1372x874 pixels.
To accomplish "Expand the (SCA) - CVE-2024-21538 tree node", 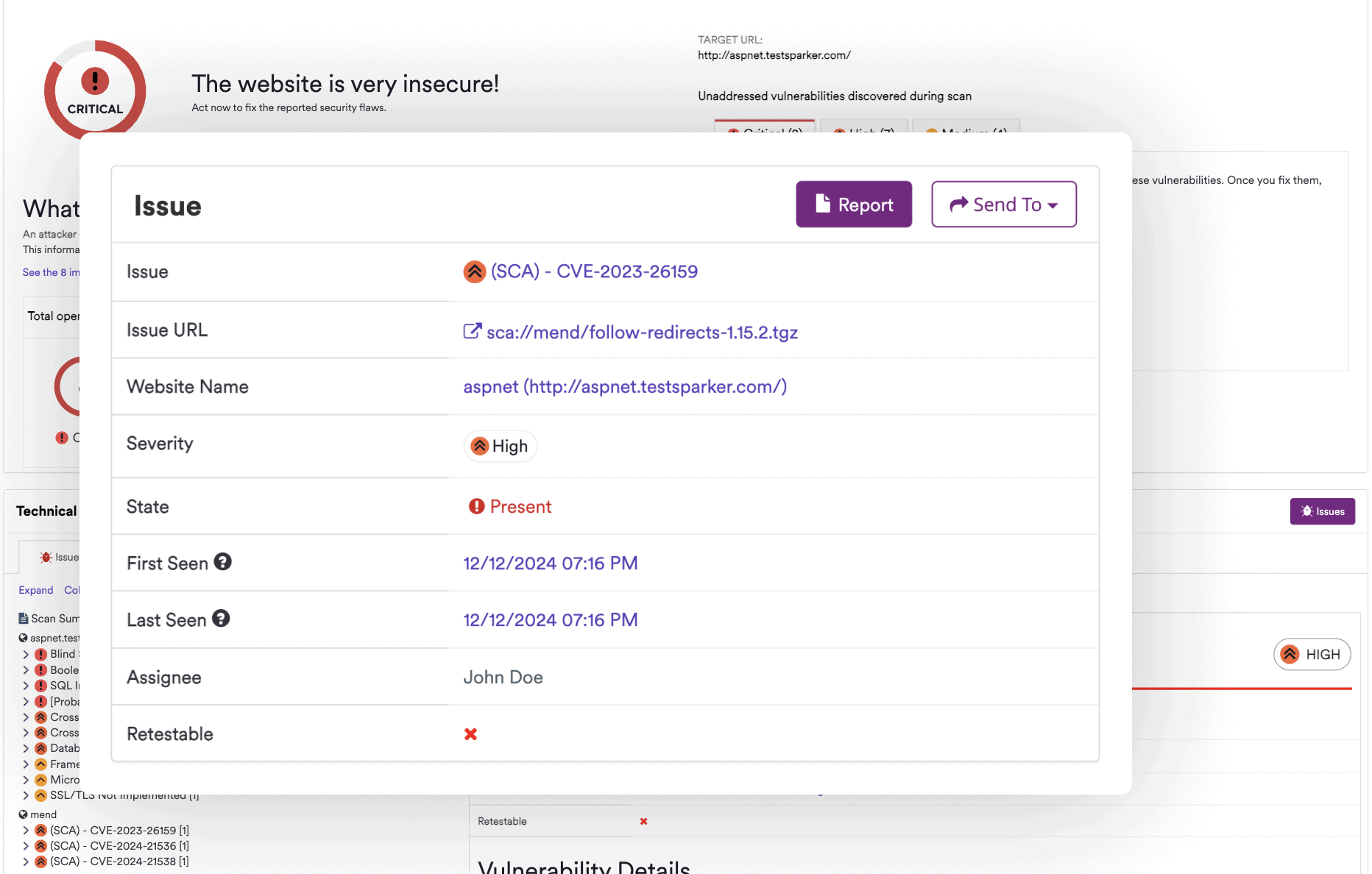I will point(26,861).
